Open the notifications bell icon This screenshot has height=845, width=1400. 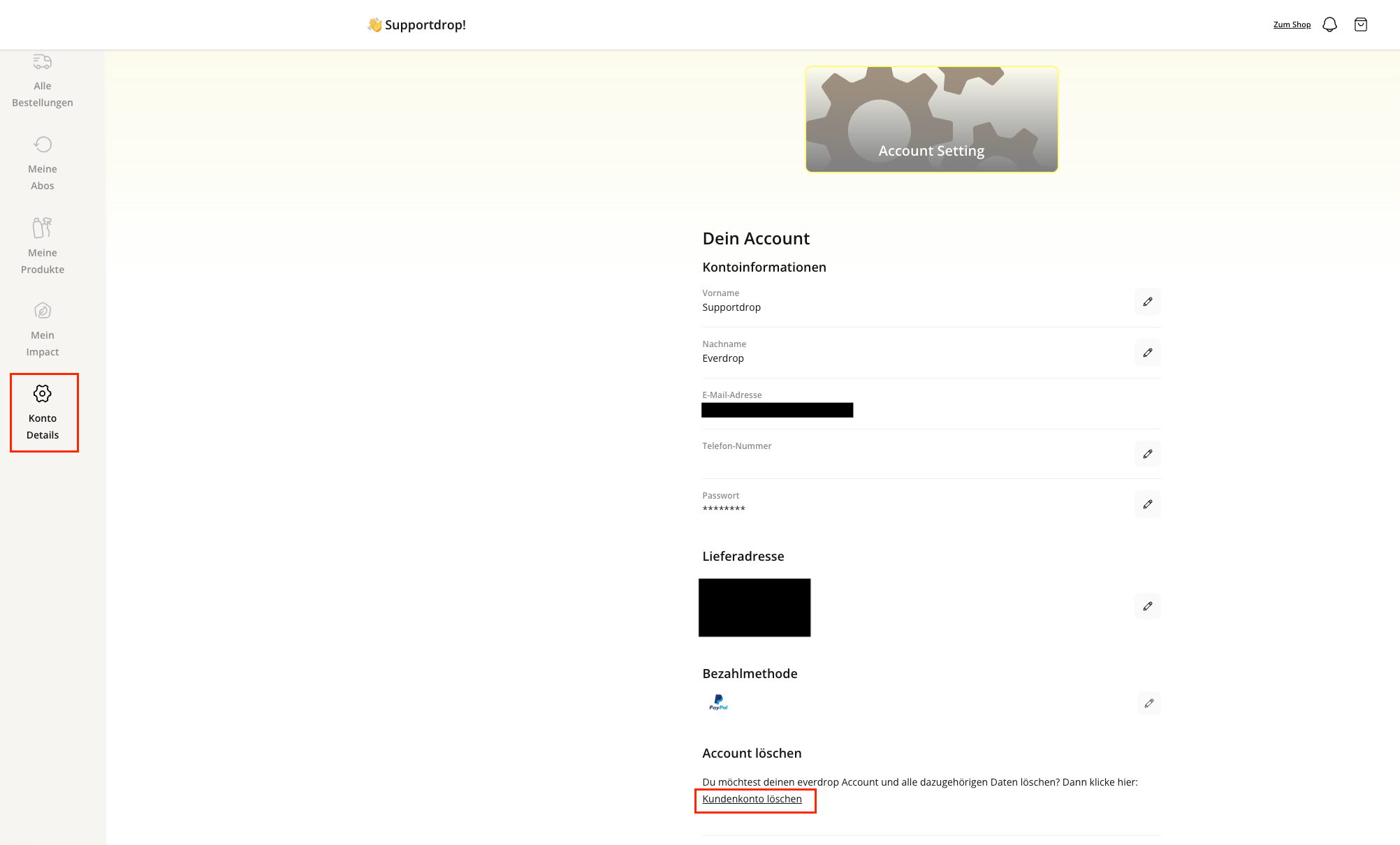coord(1329,25)
